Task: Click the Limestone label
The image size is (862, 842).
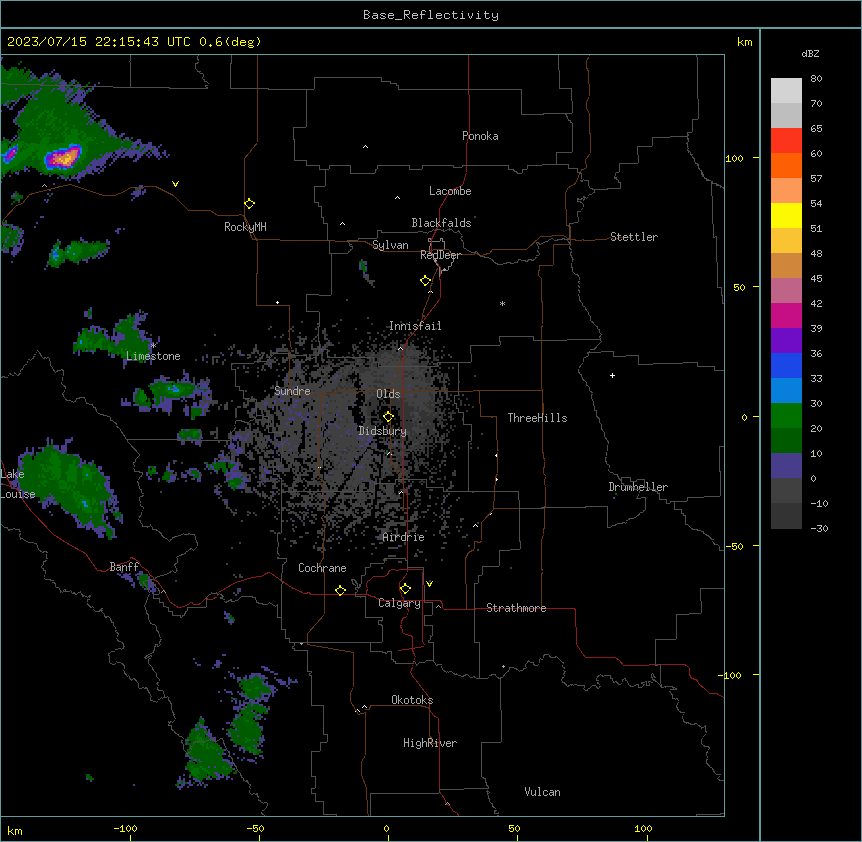Action: pyautogui.click(x=153, y=356)
